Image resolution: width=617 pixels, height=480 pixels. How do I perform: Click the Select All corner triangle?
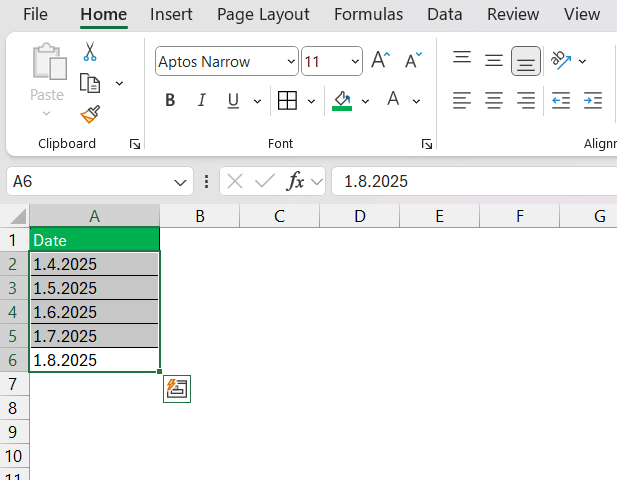pyautogui.click(x=18, y=216)
